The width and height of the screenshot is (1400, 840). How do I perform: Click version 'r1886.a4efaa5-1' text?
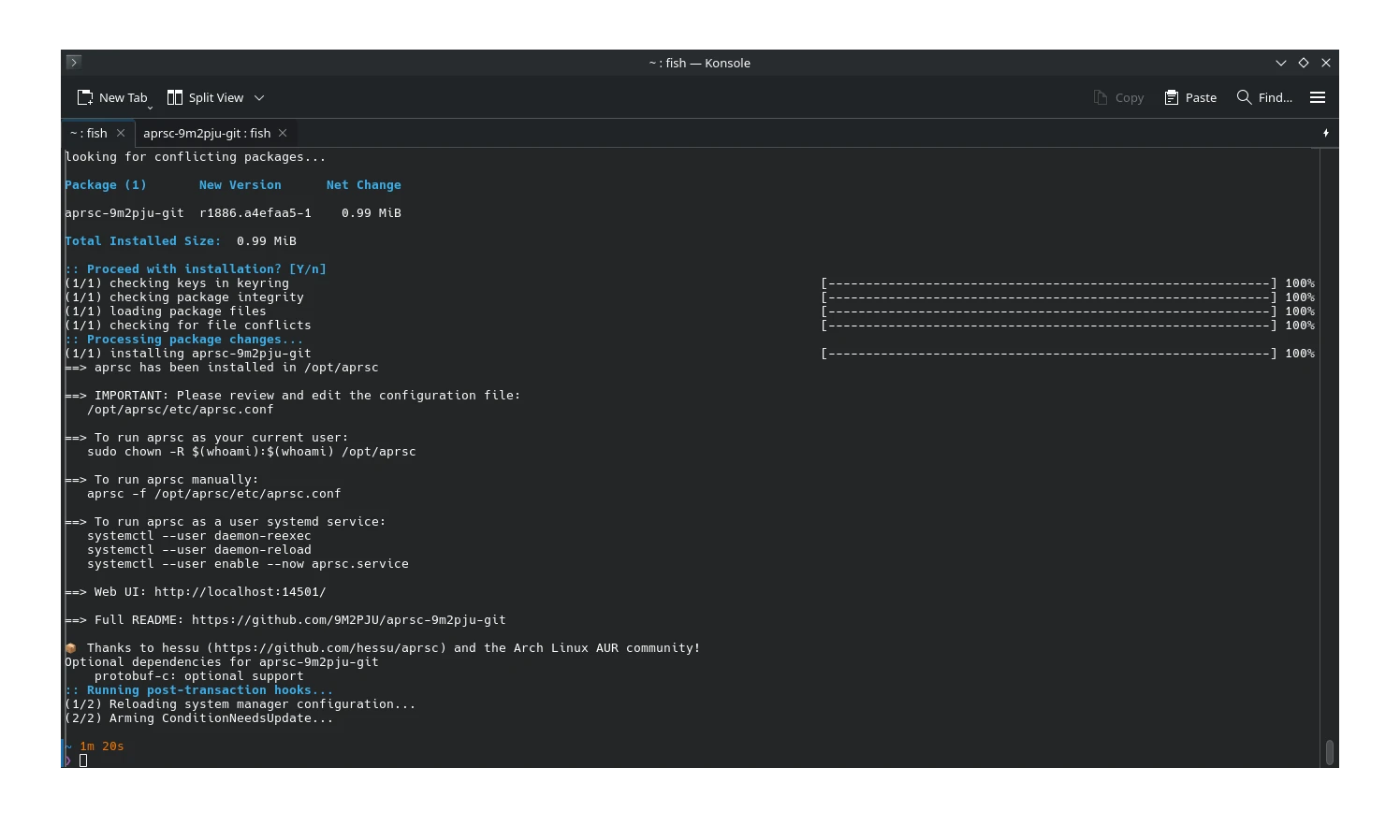(x=255, y=213)
